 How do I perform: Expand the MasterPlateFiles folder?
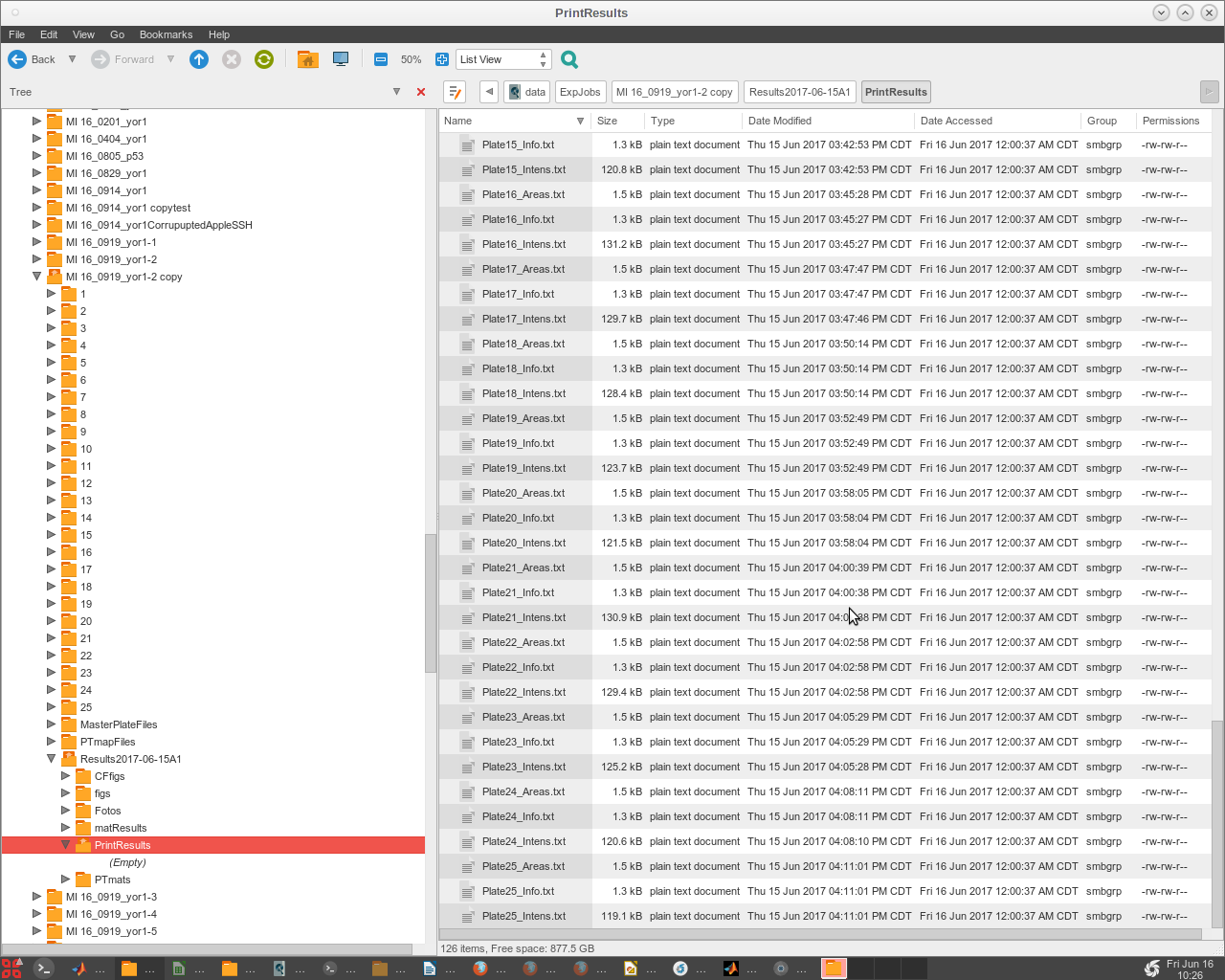point(52,724)
